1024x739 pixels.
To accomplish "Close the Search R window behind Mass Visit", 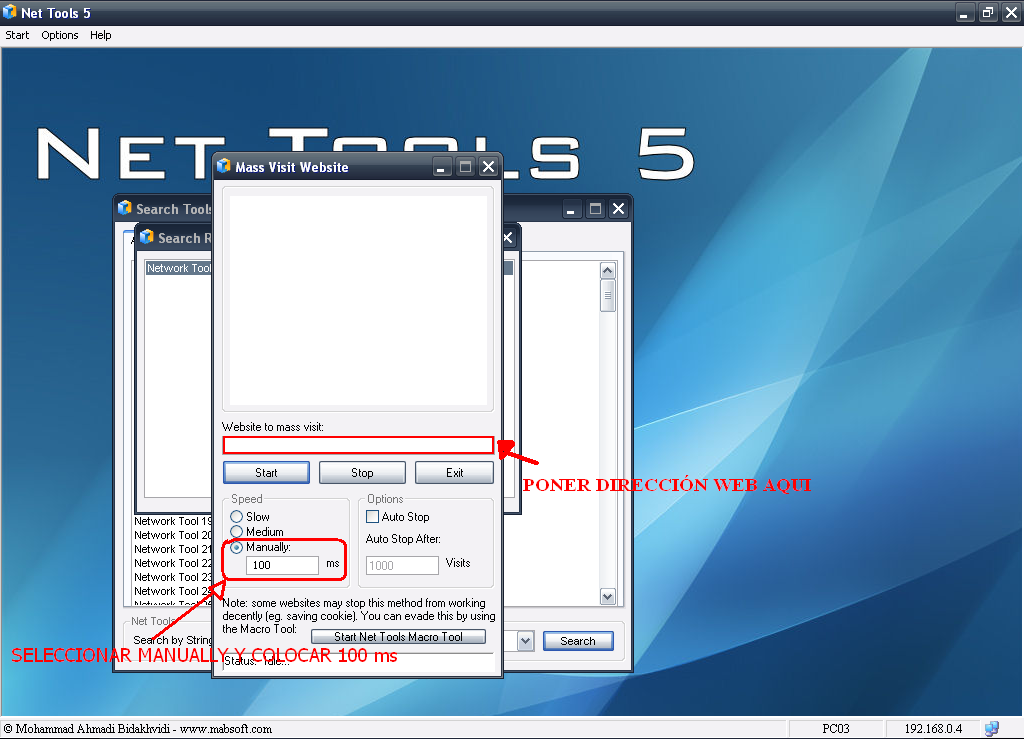I will click(508, 238).
